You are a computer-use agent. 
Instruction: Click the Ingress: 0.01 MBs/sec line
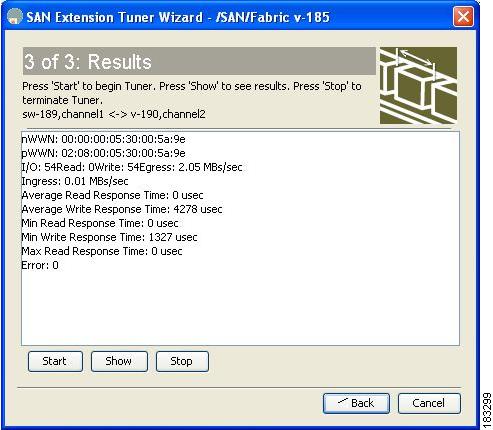pos(75,181)
